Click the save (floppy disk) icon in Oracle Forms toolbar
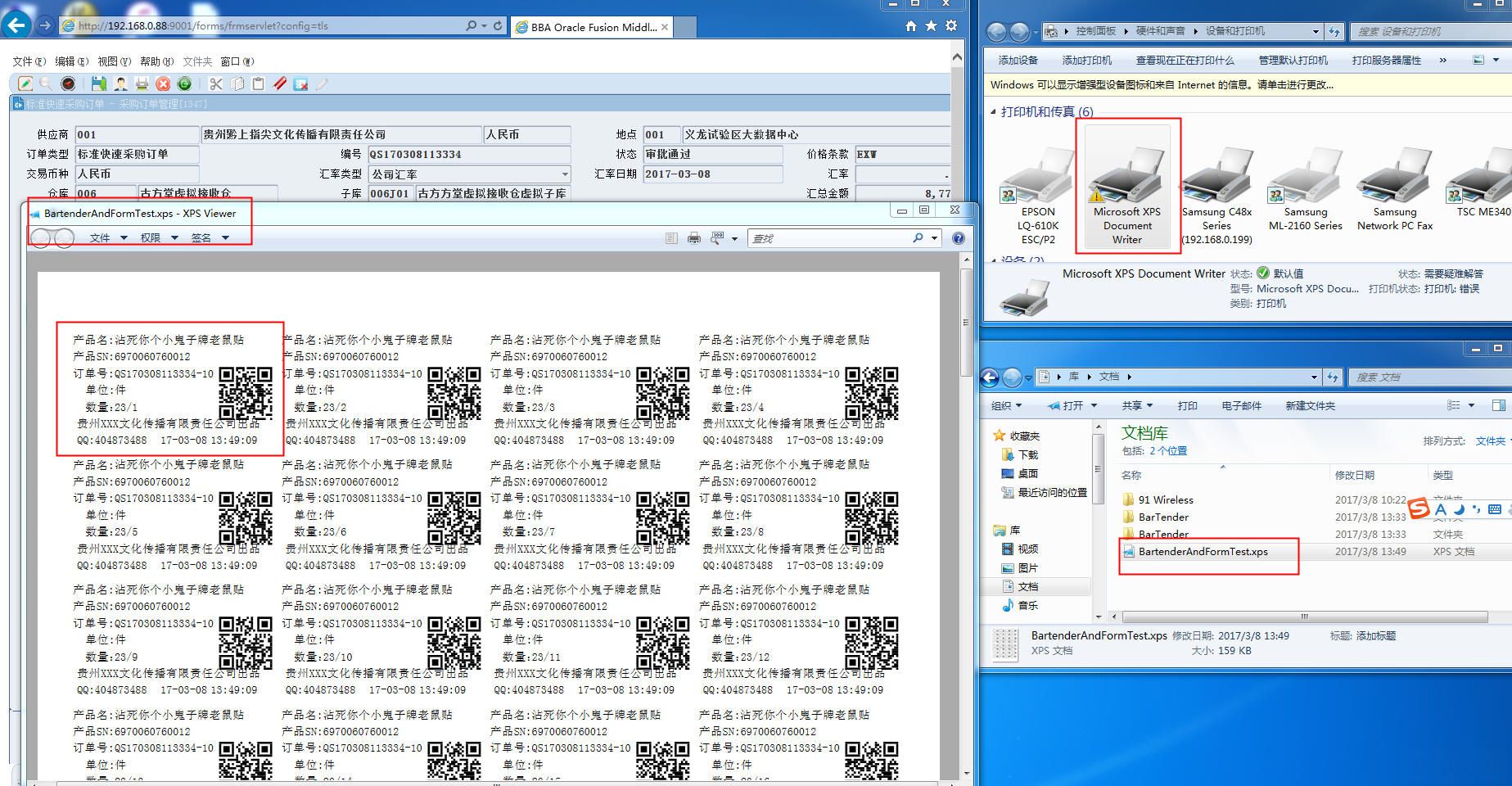 (x=99, y=84)
